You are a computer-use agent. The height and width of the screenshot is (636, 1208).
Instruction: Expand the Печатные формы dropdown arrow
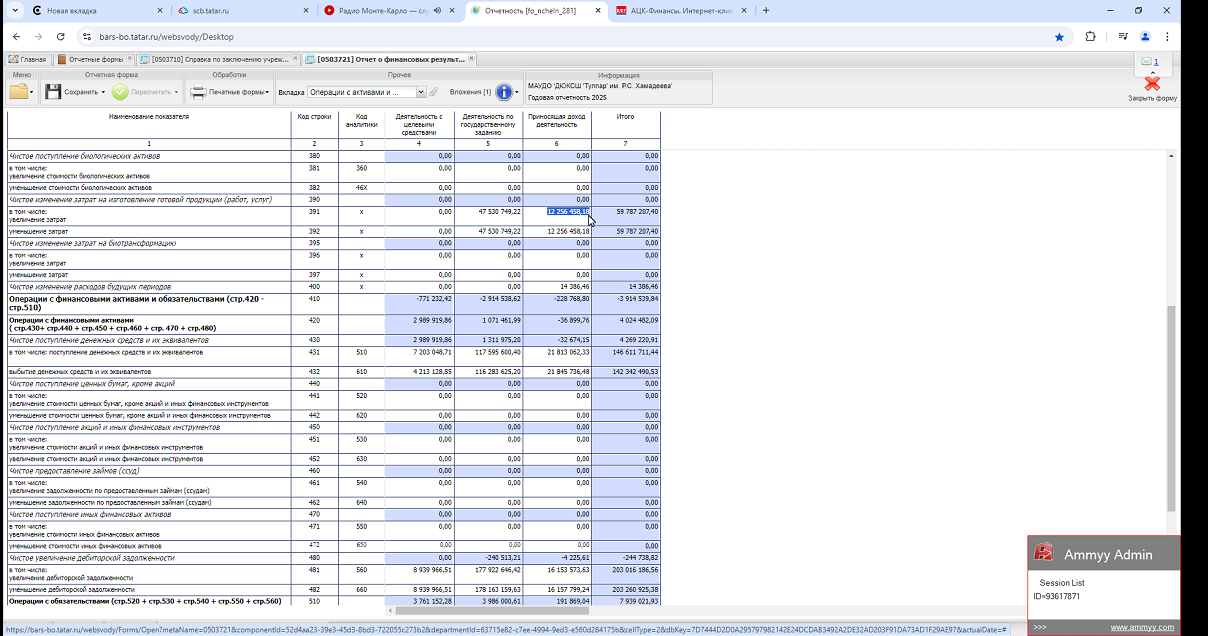click(x=268, y=92)
